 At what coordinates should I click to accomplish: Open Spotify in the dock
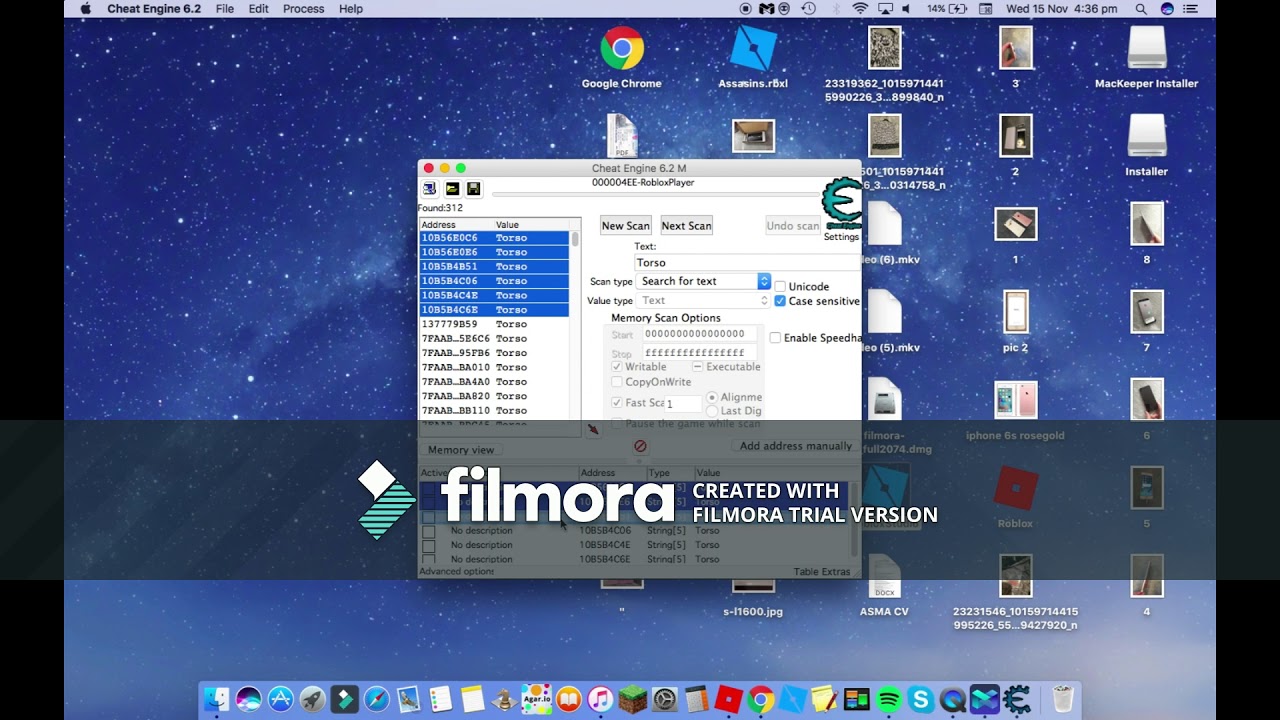pyautogui.click(x=889, y=699)
